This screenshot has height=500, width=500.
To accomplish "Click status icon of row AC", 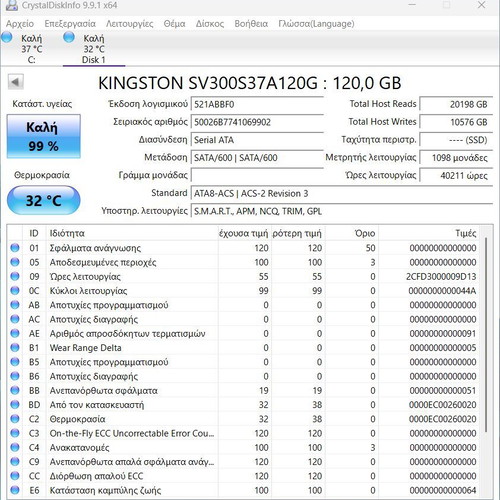I will pyautogui.click(x=15, y=319).
